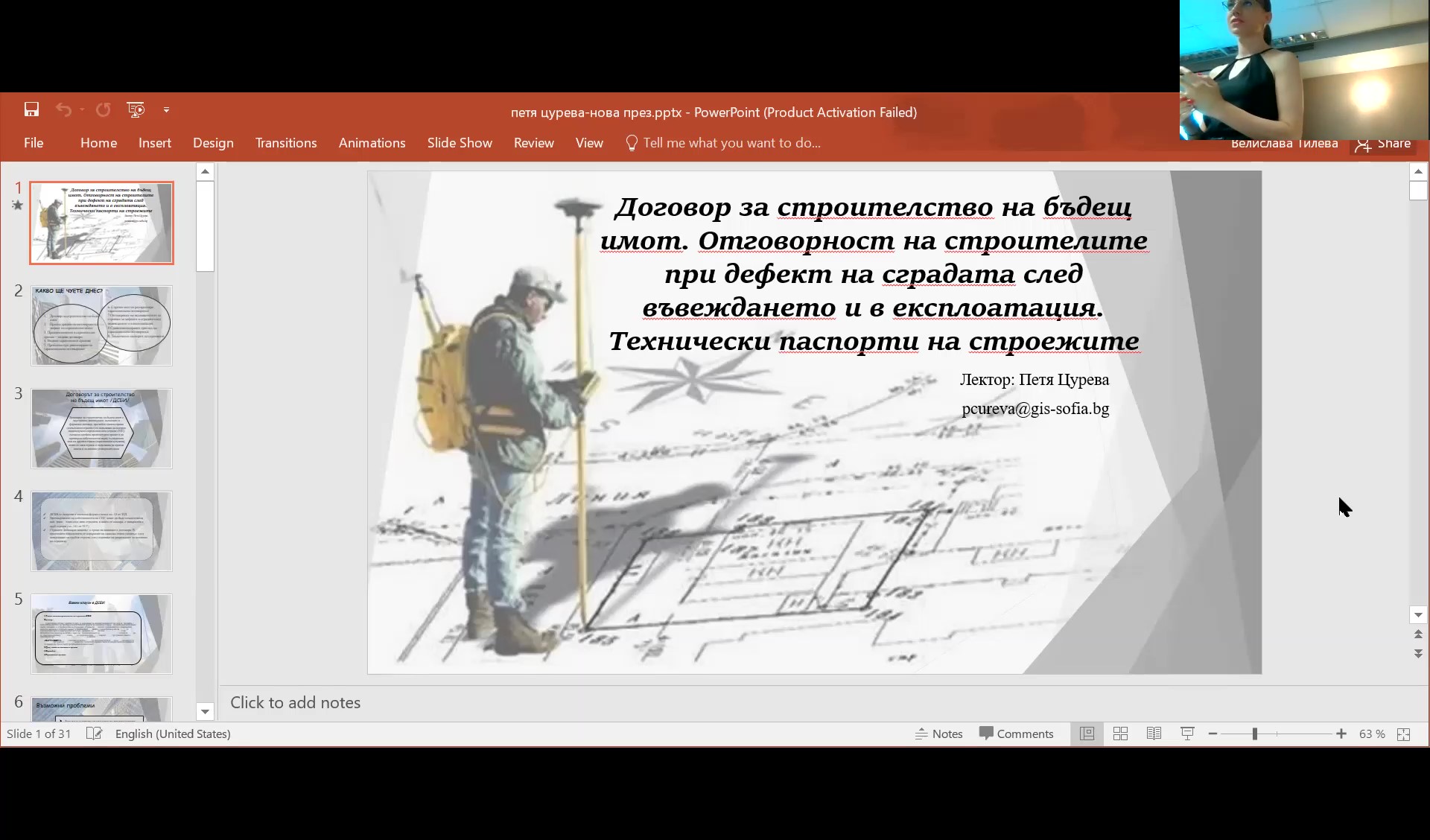Open the File menu
1430x840 pixels.
34,143
